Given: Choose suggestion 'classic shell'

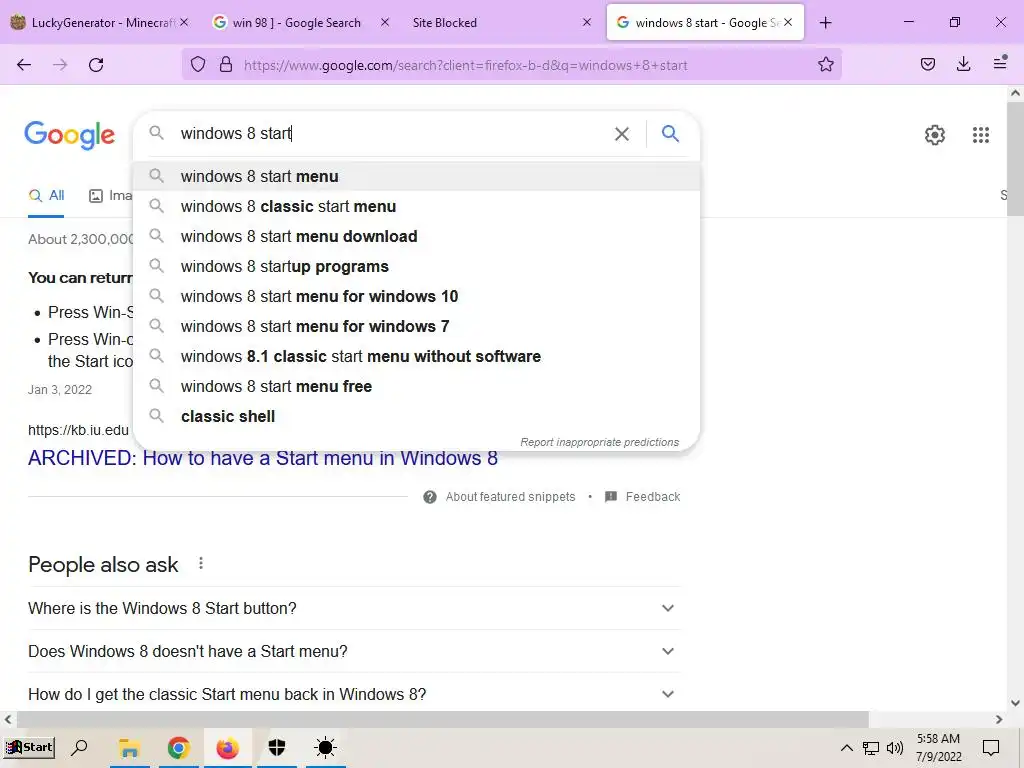Looking at the screenshot, I should click(x=417, y=417).
